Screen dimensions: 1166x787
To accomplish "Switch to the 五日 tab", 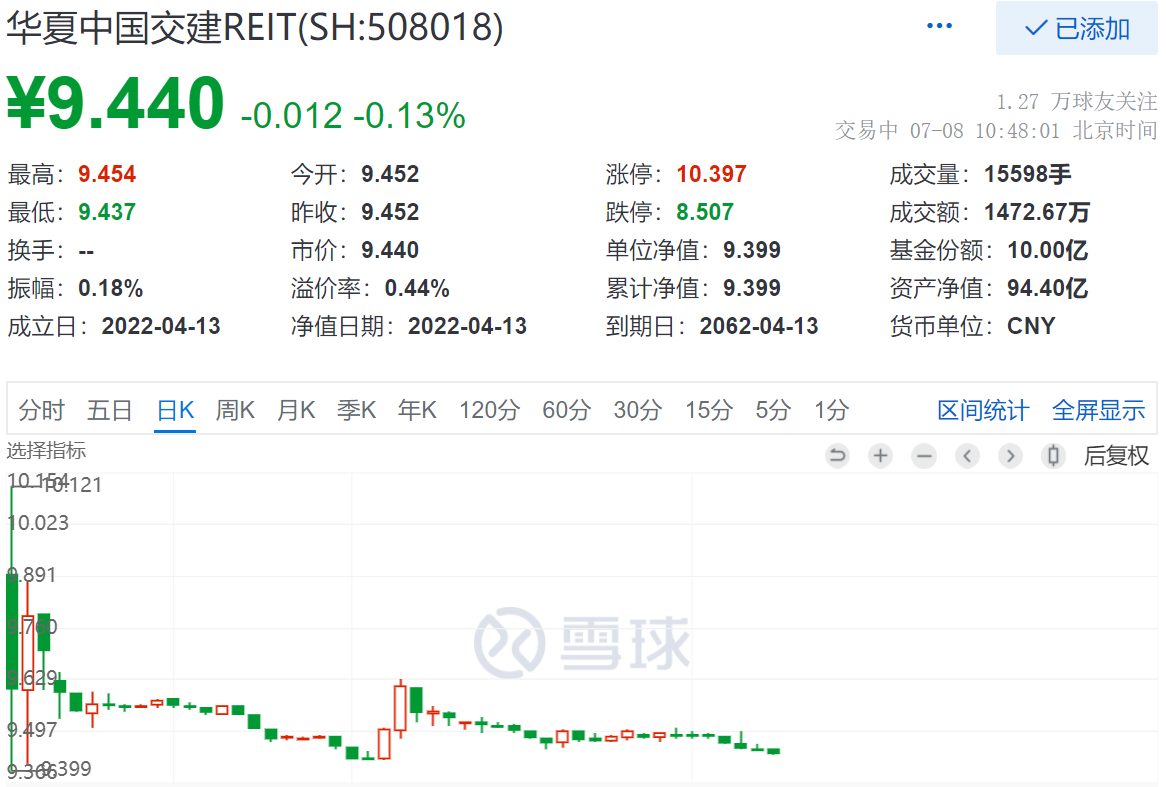I will [109, 410].
